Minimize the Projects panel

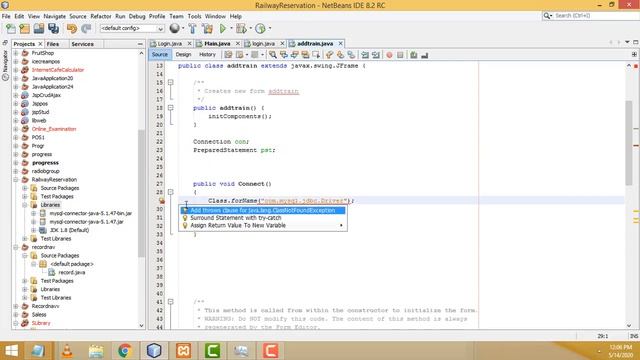140,44
